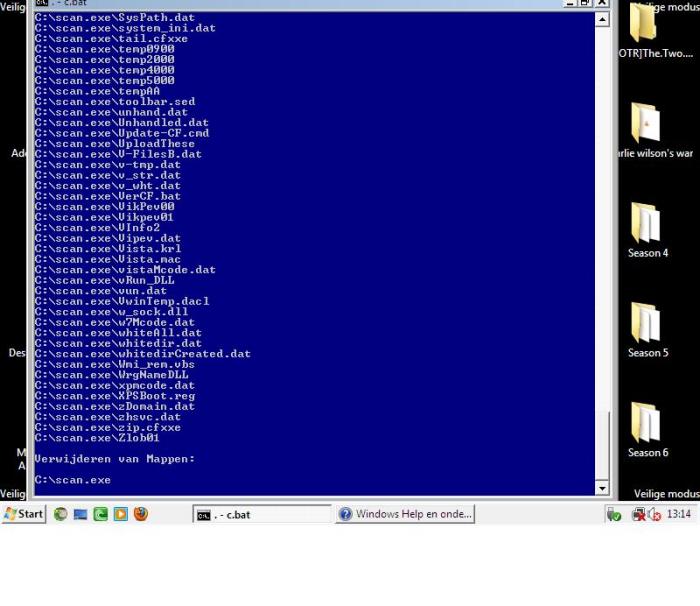Image resolution: width=700 pixels, height=606 pixels.
Task: Select the line C:\scan.exe\vun.dat
Action: (x=101, y=291)
